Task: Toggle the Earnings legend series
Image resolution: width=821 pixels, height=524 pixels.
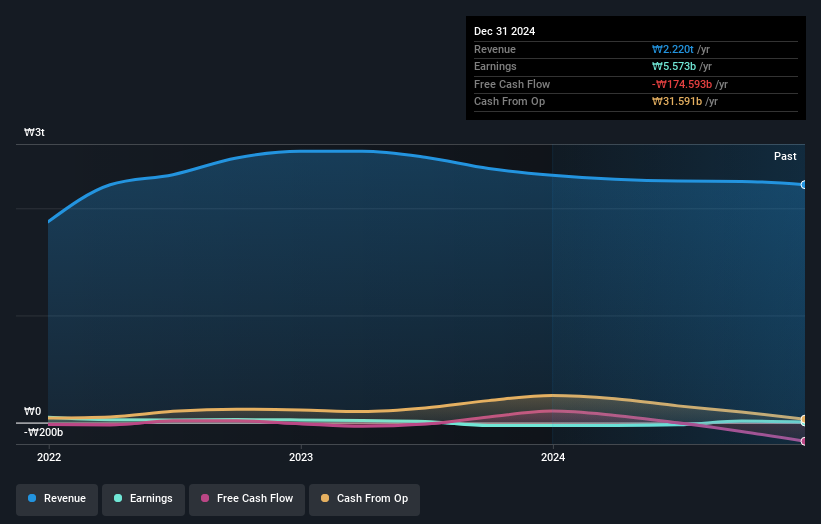Action: (x=143, y=499)
